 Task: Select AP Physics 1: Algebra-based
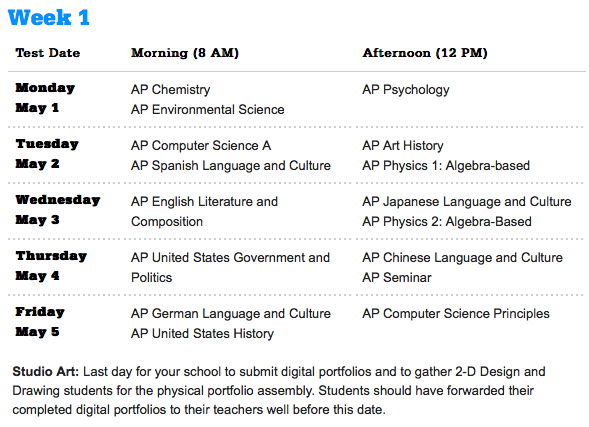tap(446, 166)
